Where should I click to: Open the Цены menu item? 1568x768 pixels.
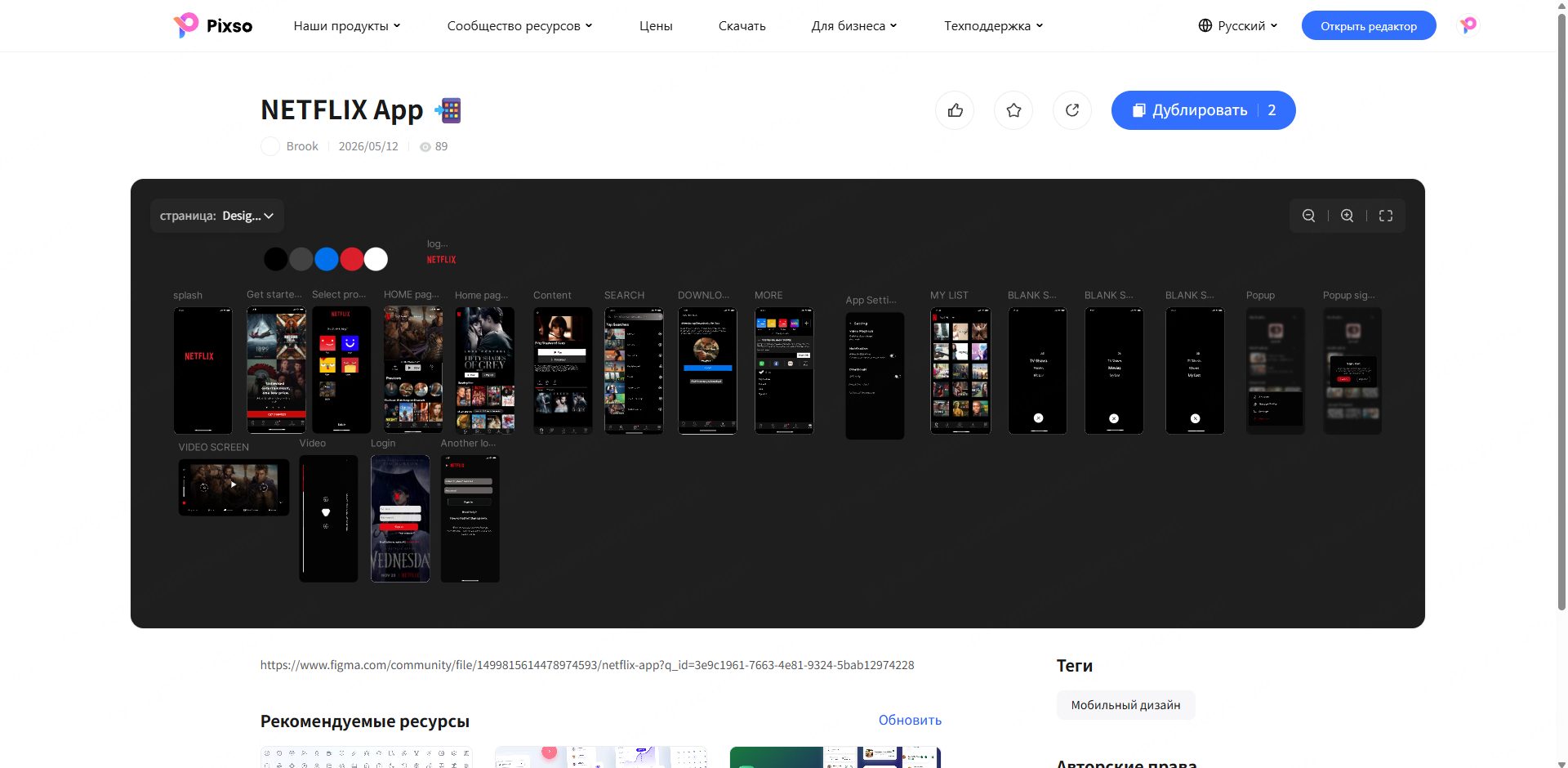click(656, 26)
